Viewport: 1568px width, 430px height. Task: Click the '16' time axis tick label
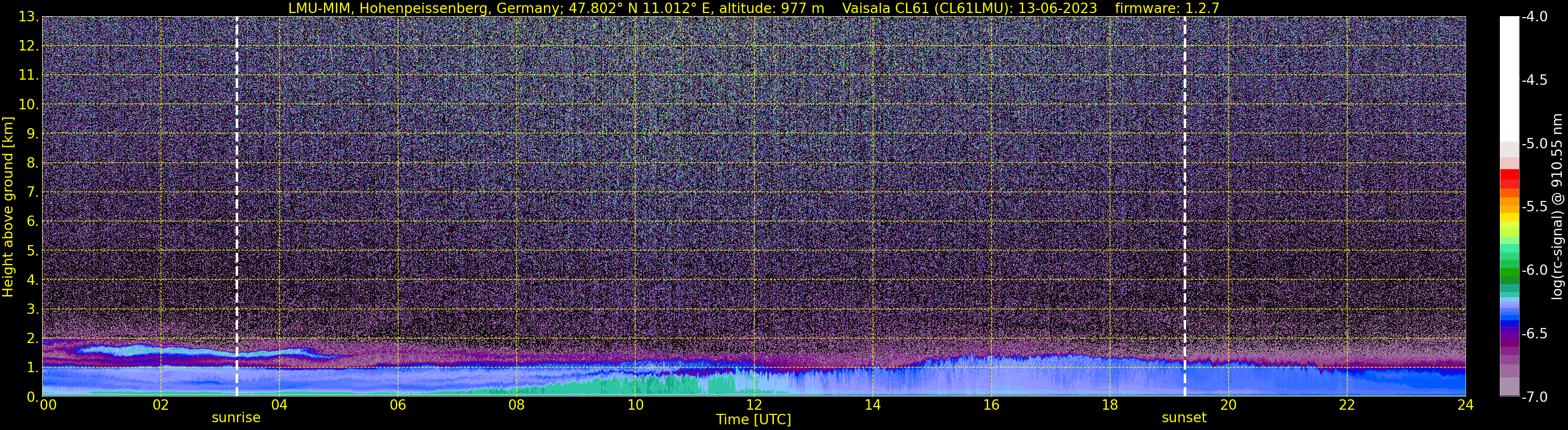[x=991, y=404]
